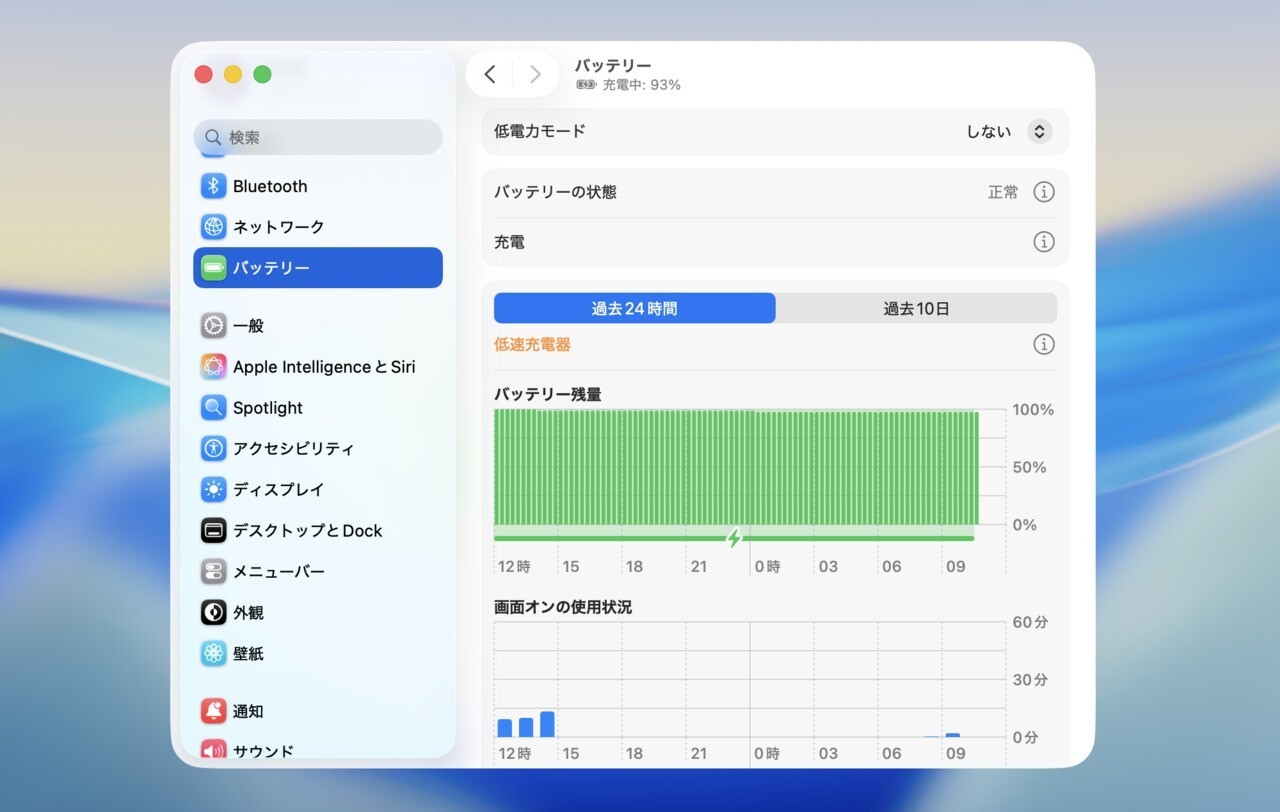Click the バッテリー残量 heading
1280x812 pixels.
click(548, 395)
